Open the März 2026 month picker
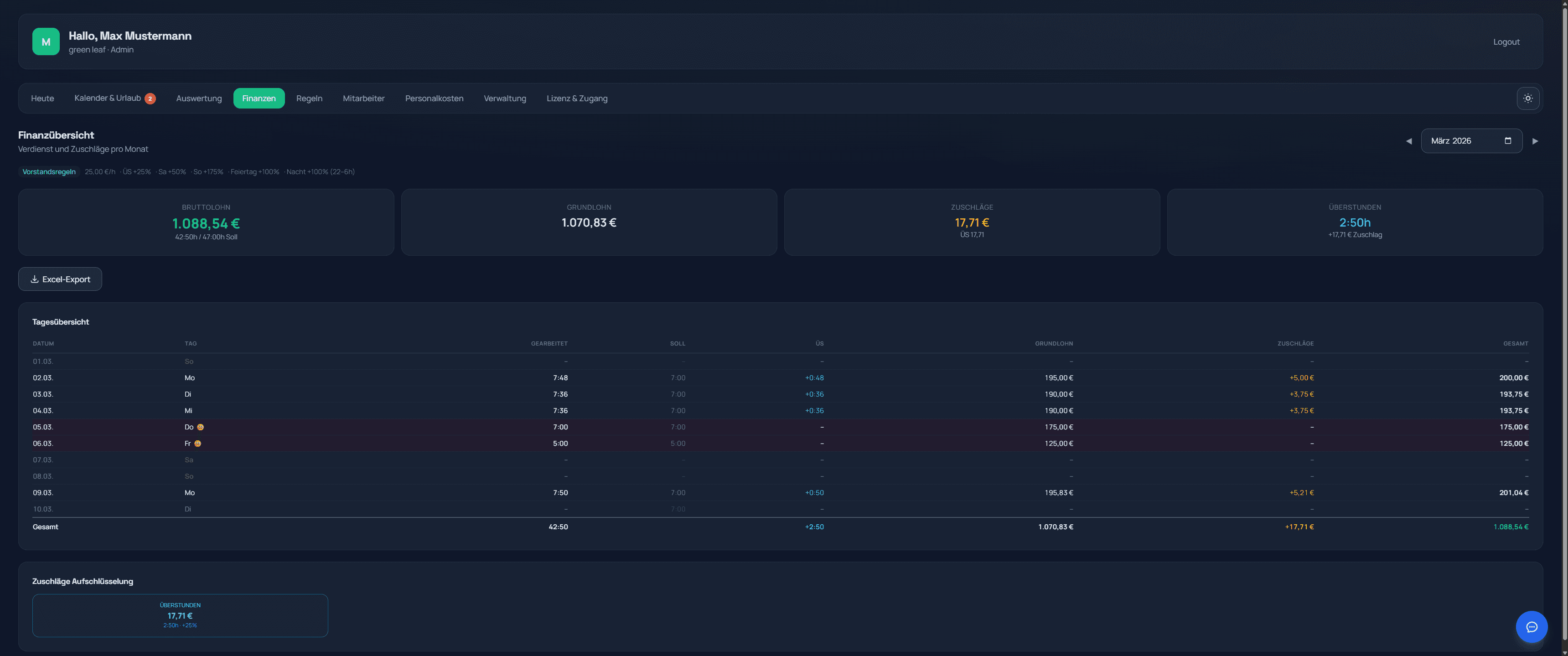Viewport: 1568px width, 656px height. 1461,140
